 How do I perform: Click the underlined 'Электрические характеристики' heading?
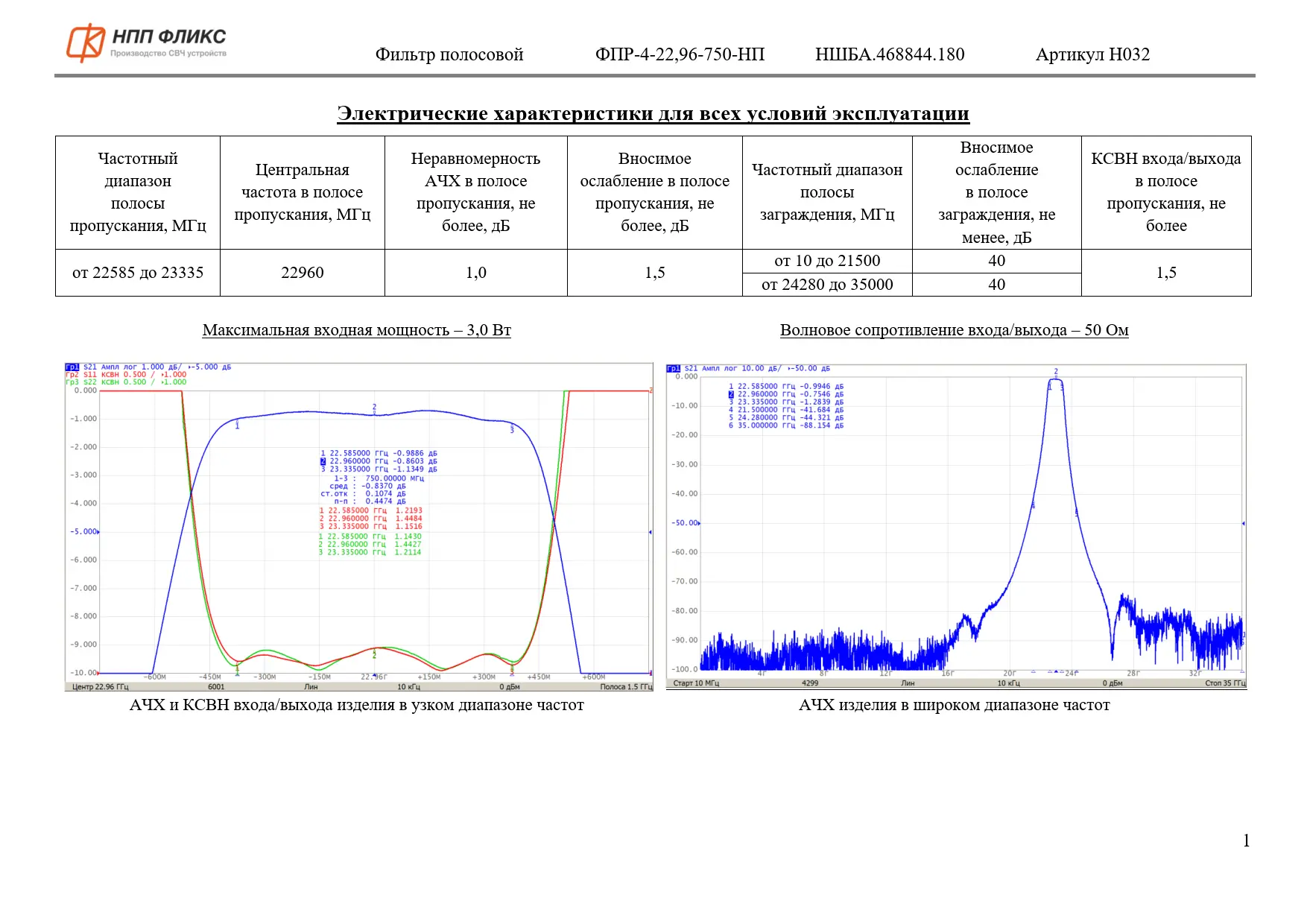653,114
